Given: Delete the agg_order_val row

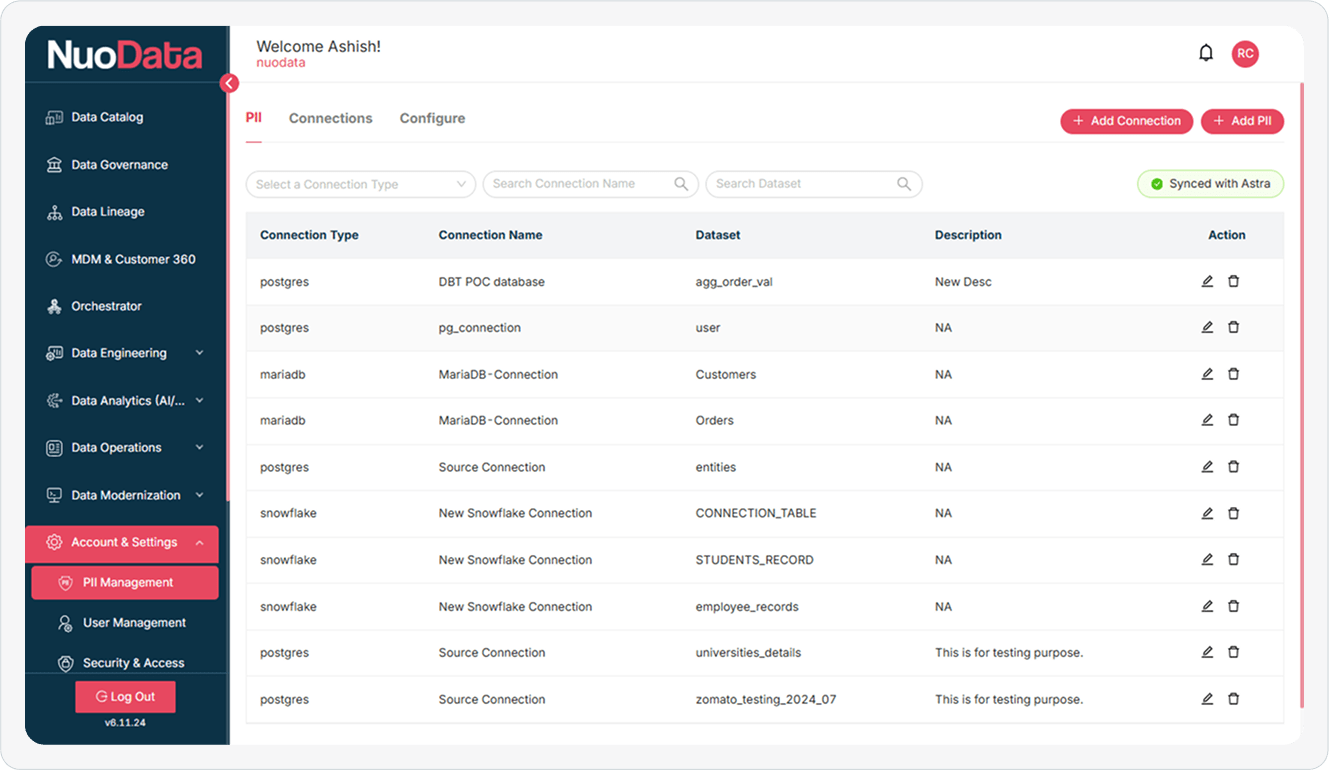Looking at the screenshot, I should (x=1233, y=281).
